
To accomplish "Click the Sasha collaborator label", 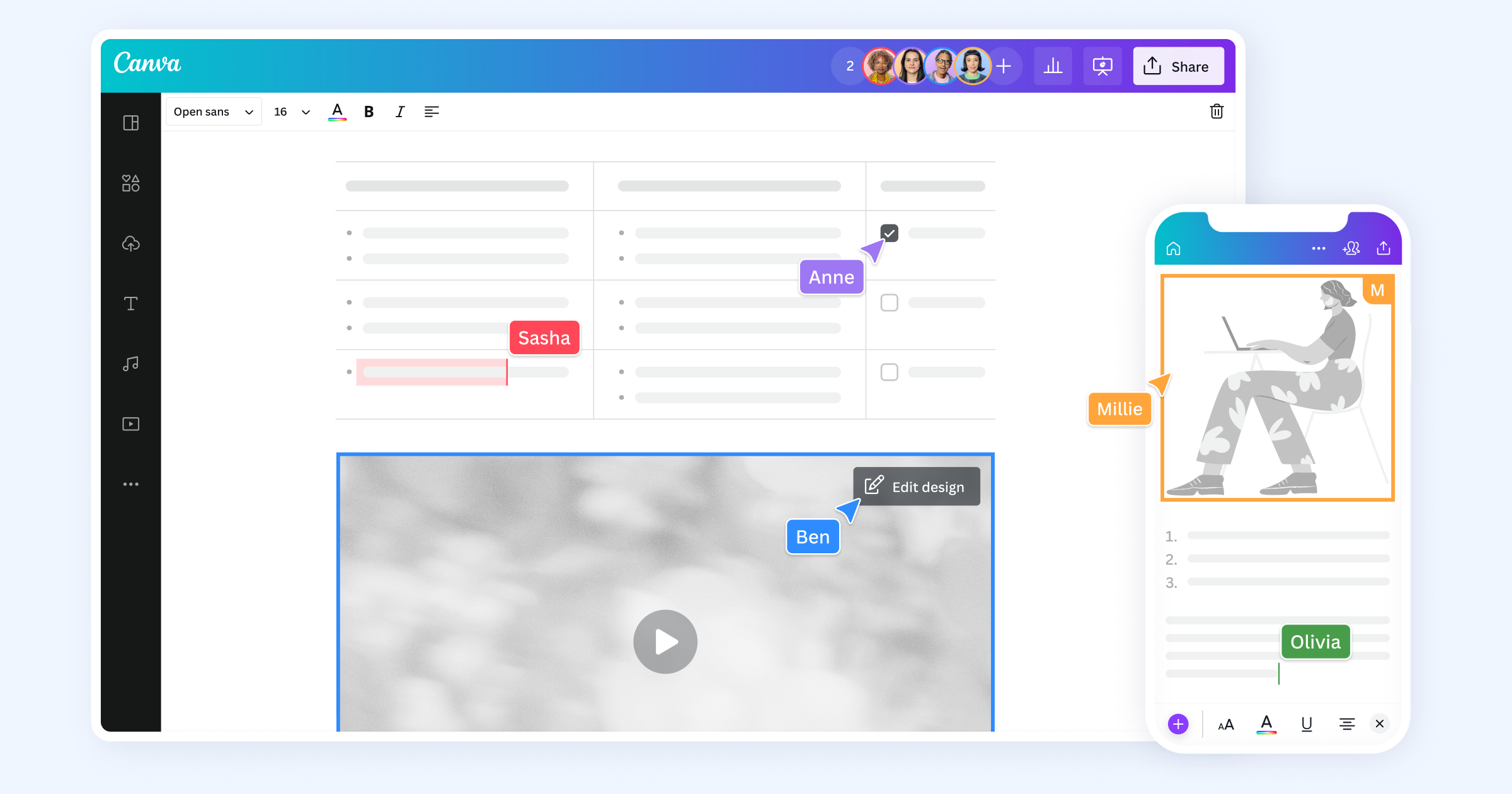I will tap(544, 337).
